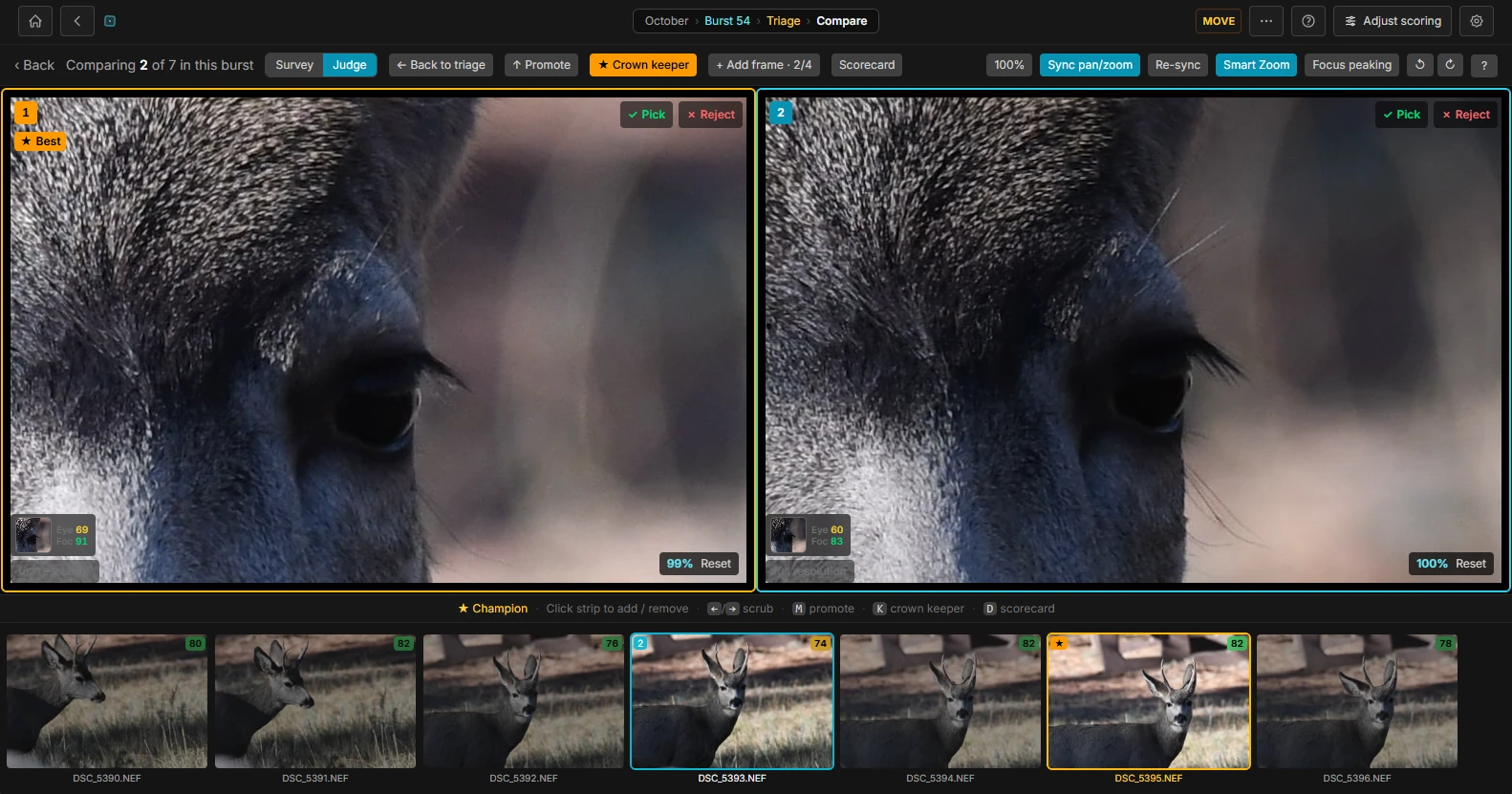Switch to Judge mode
1512x794 pixels.
point(350,65)
